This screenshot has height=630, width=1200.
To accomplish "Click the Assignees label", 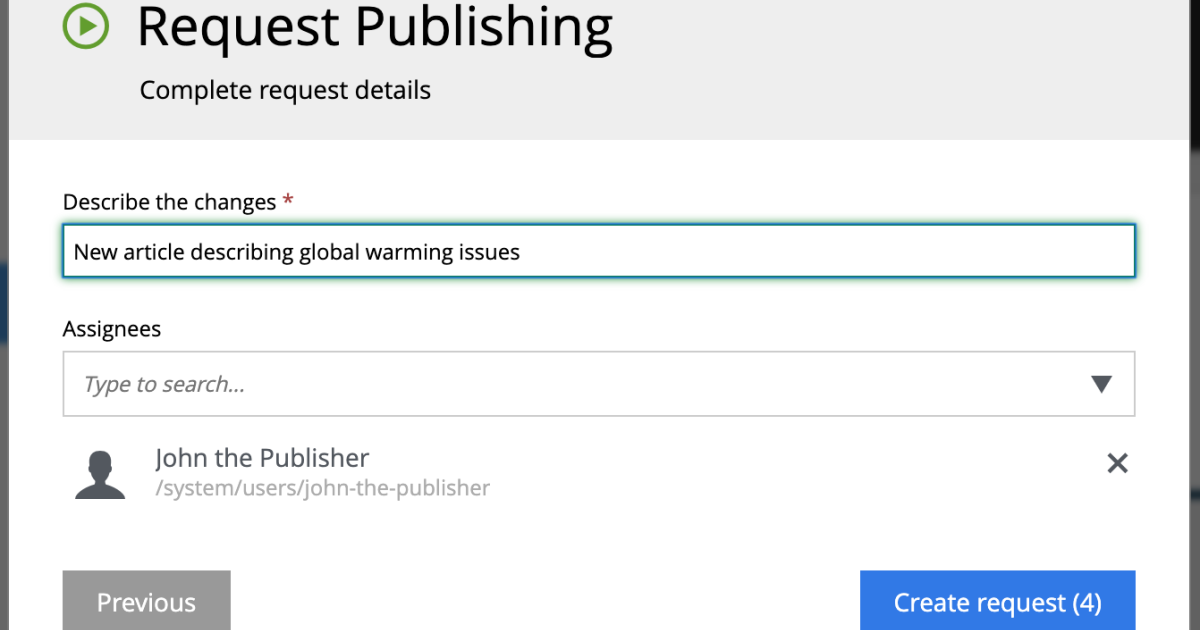I will [x=112, y=329].
